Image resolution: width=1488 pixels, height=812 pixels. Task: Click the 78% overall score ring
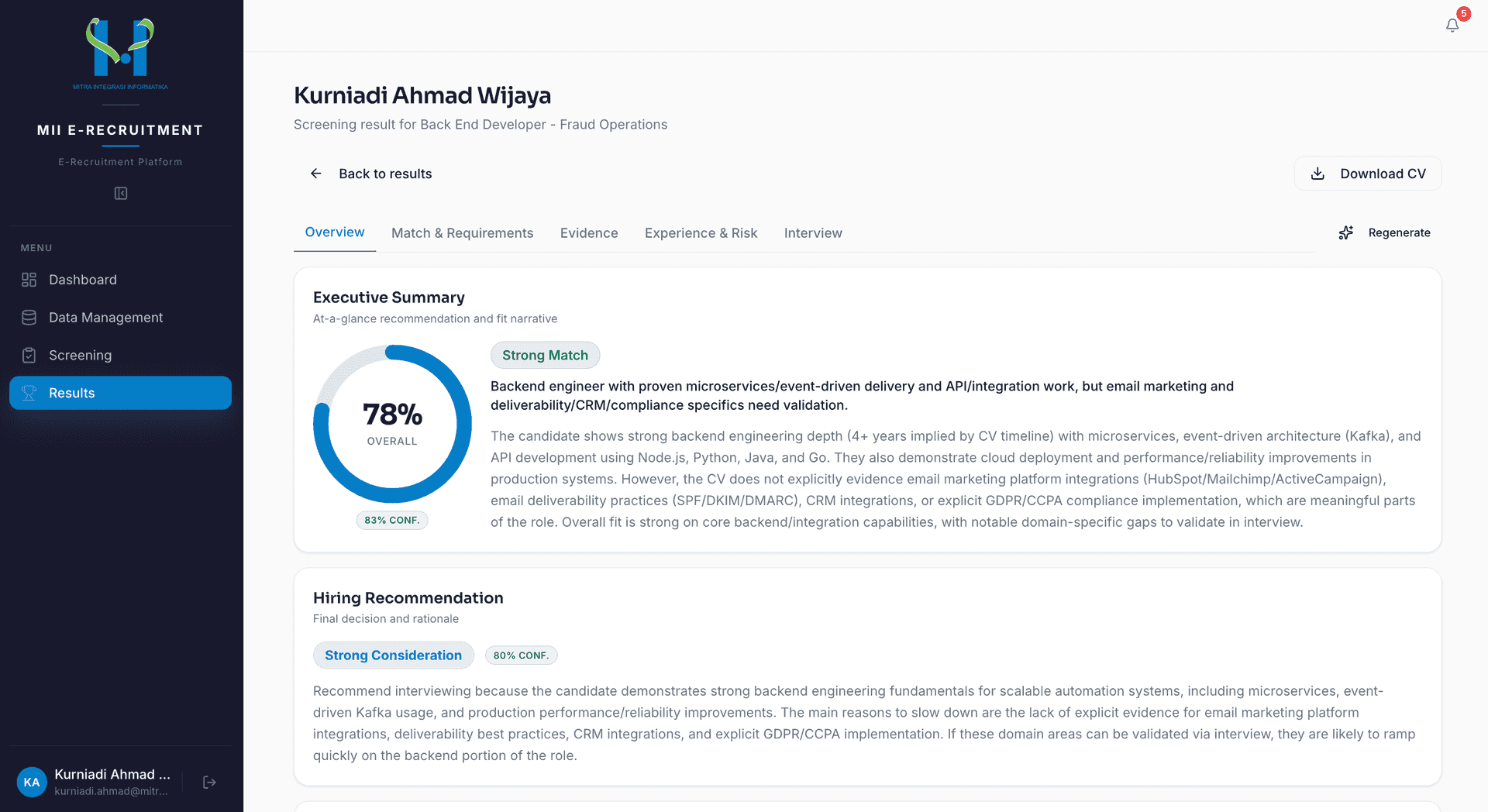(x=392, y=424)
